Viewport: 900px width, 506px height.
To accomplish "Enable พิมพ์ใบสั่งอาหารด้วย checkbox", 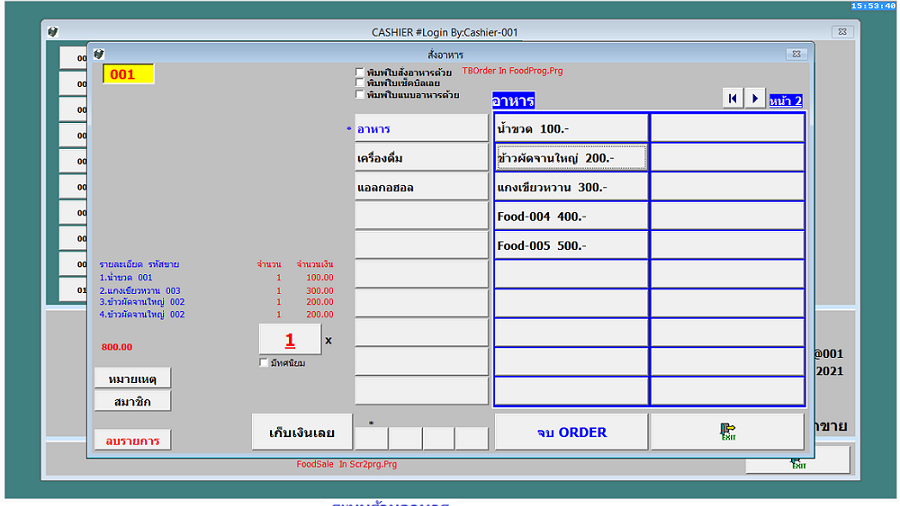I will (x=360, y=72).
